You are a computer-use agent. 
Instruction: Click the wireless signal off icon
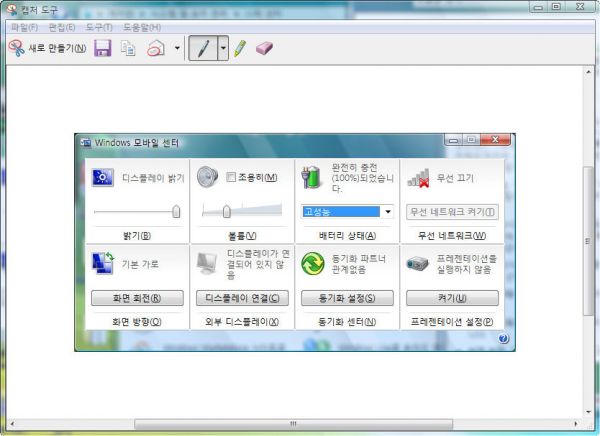tap(418, 178)
